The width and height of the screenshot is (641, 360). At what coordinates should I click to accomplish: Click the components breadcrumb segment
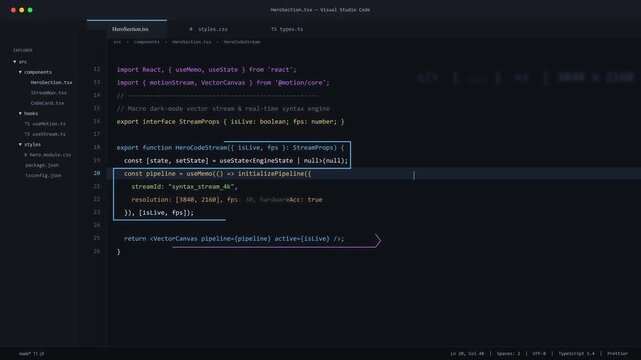click(146, 42)
